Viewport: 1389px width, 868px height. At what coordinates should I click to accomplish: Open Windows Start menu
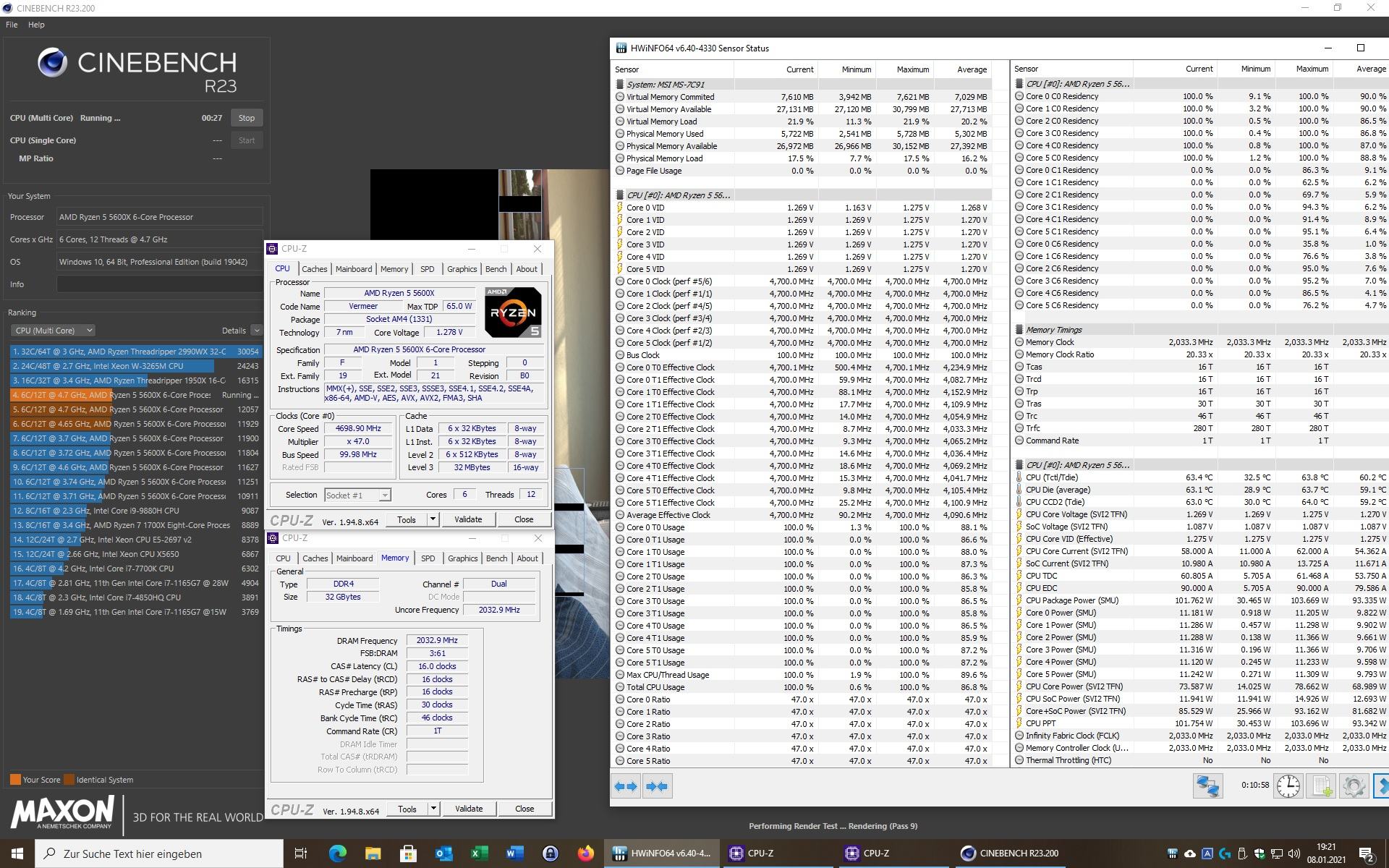pyautogui.click(x=17, y=854)
